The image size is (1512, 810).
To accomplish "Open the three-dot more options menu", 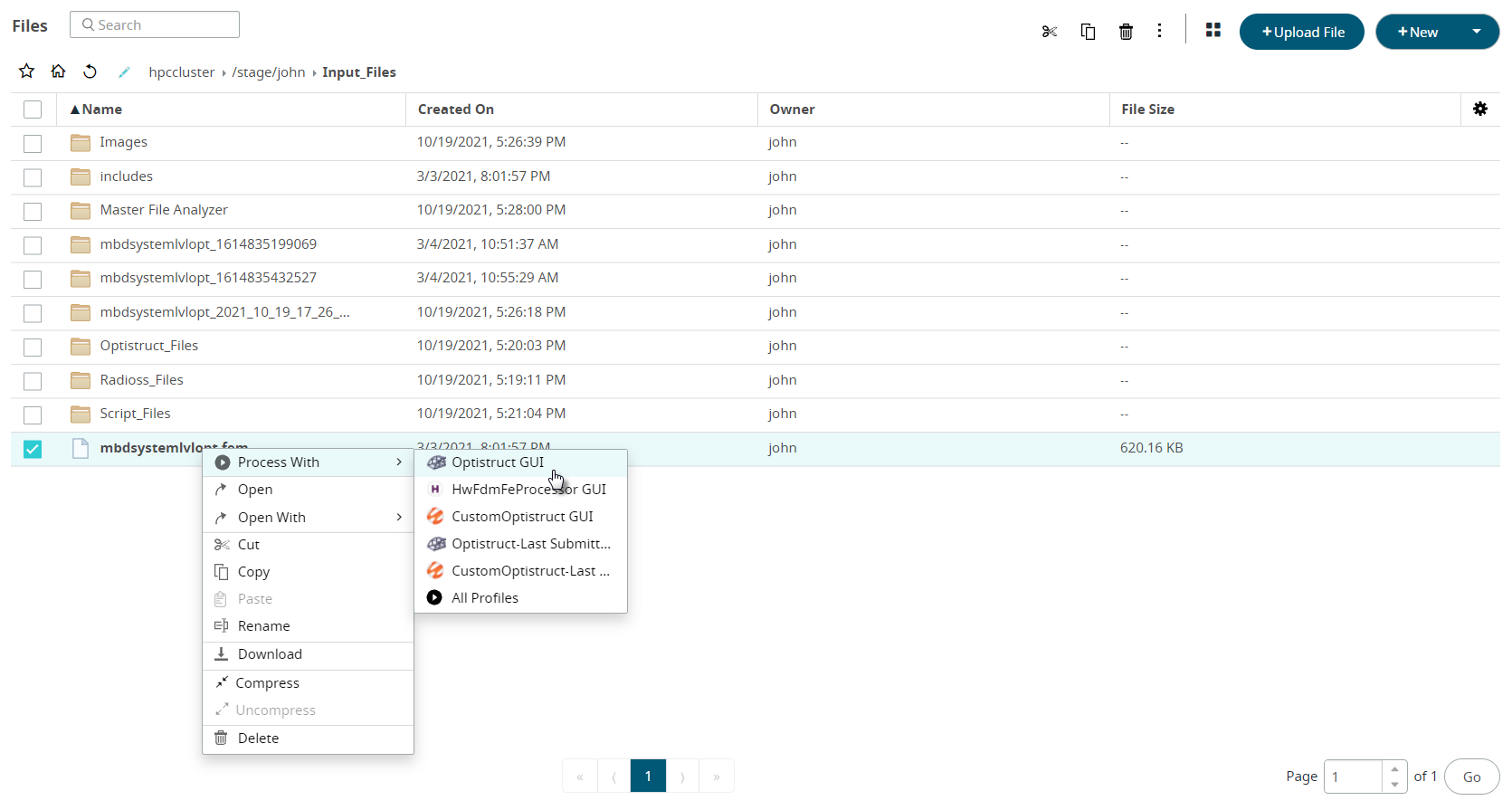I will click(1159, 31).
